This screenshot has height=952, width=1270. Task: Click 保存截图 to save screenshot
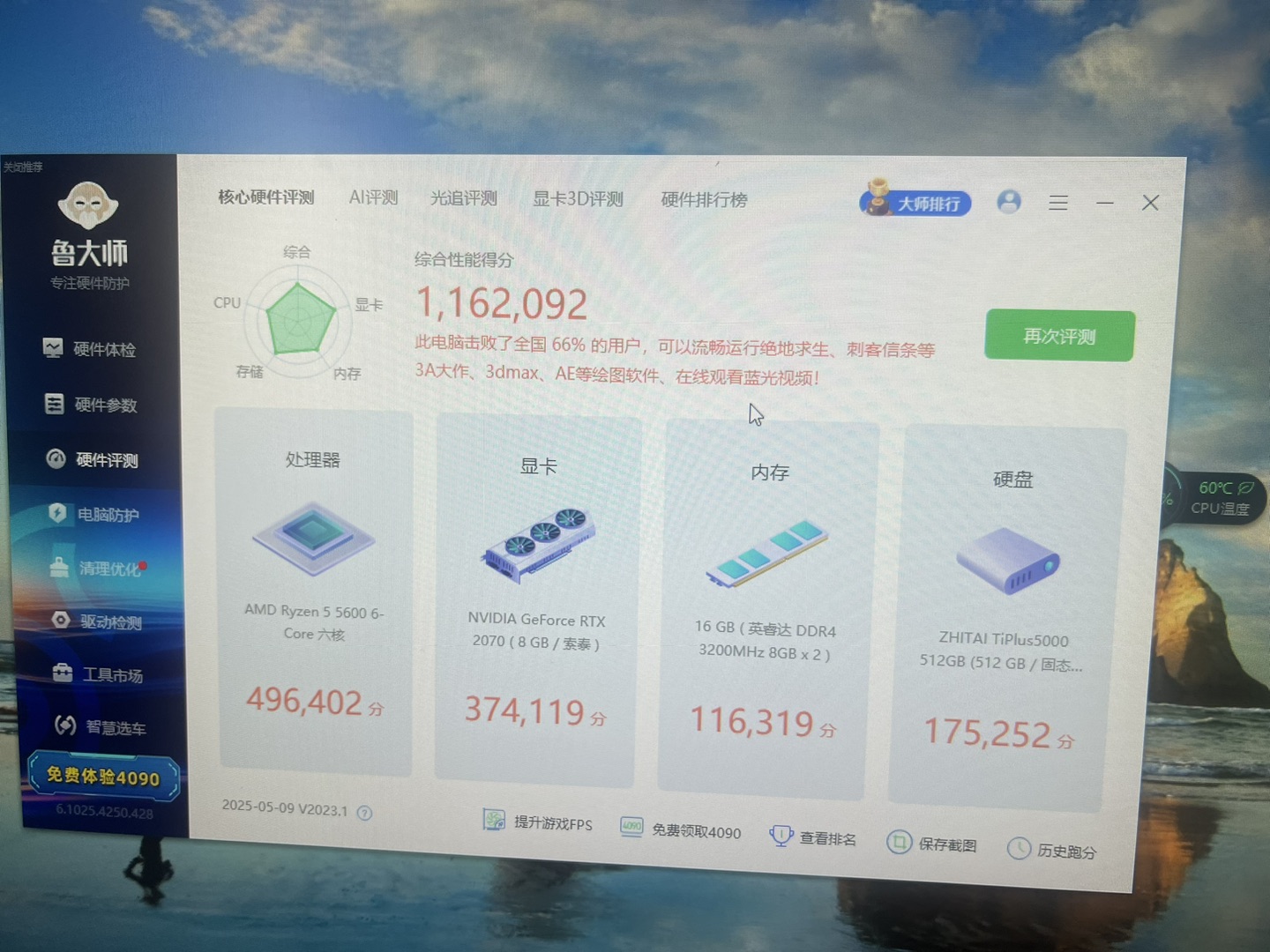click(x=932, y=844)
